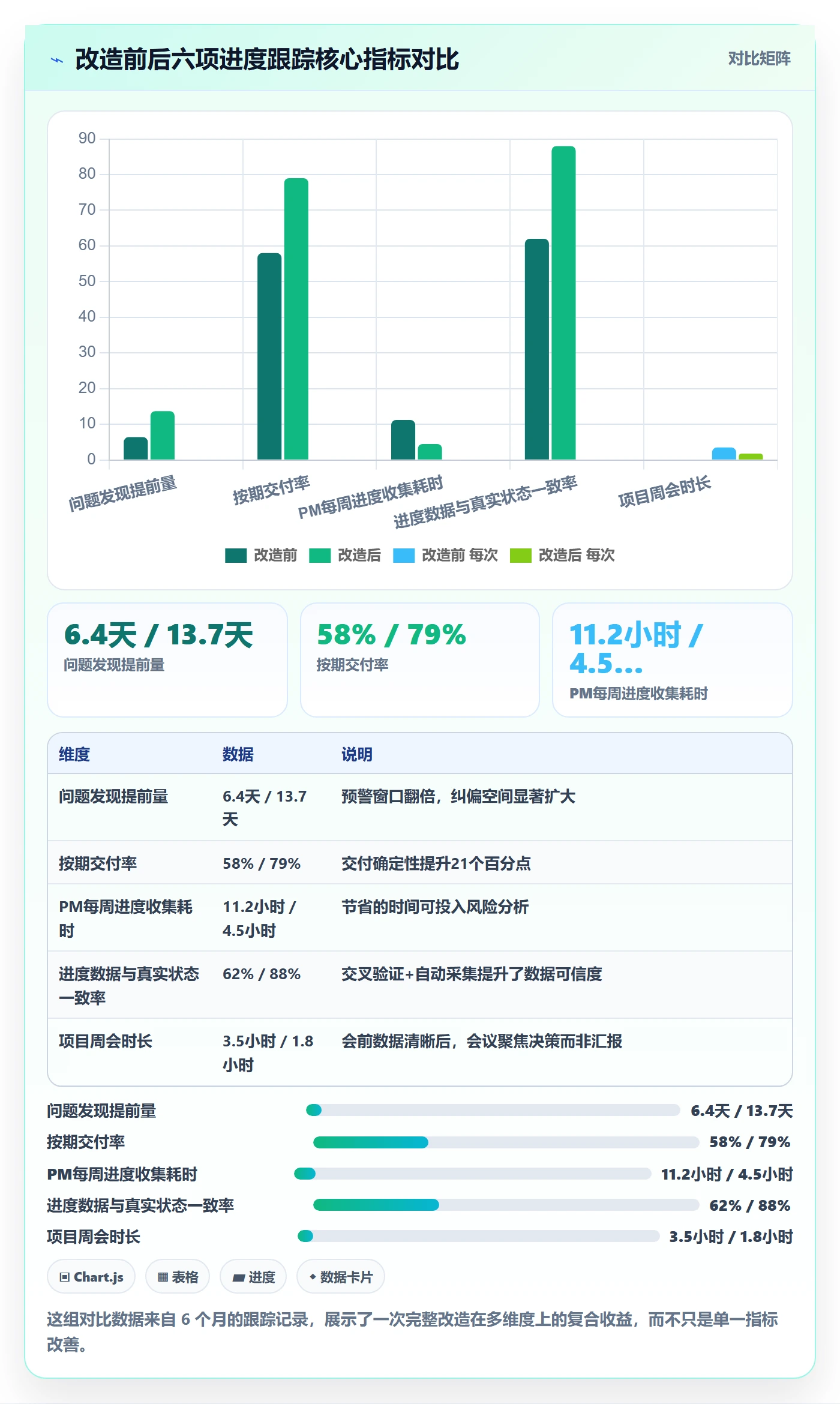The height and width of the screenshot is (1404, 840).
Task: Click the 问题发现提前量 chart axis label
Action: [x=122, y=493]
